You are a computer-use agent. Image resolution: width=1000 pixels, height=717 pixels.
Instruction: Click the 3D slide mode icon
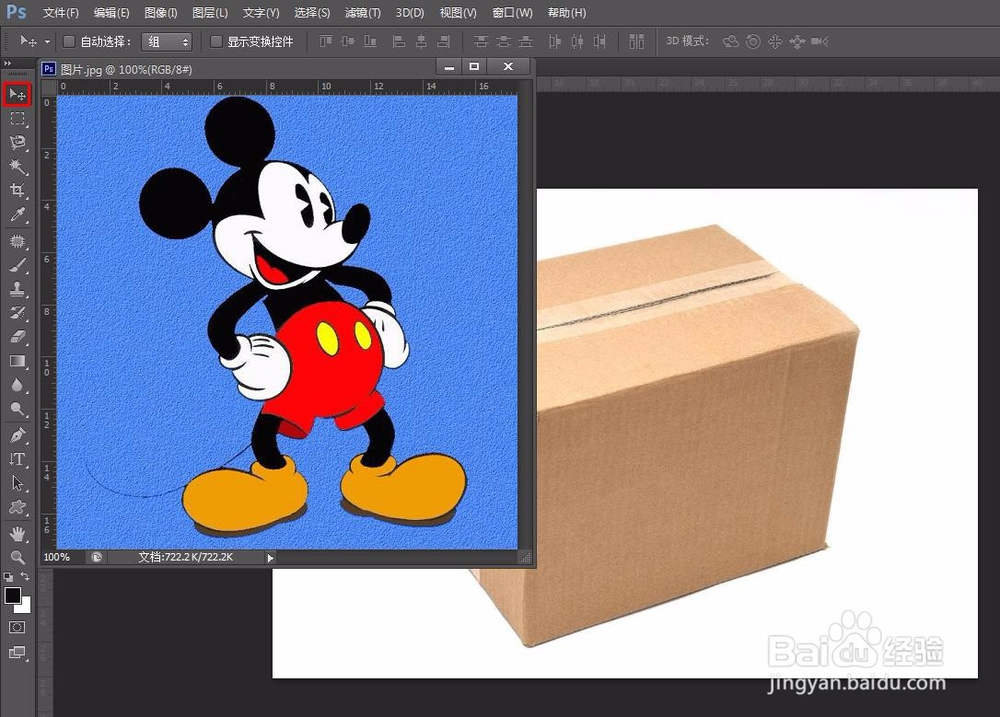797,41
